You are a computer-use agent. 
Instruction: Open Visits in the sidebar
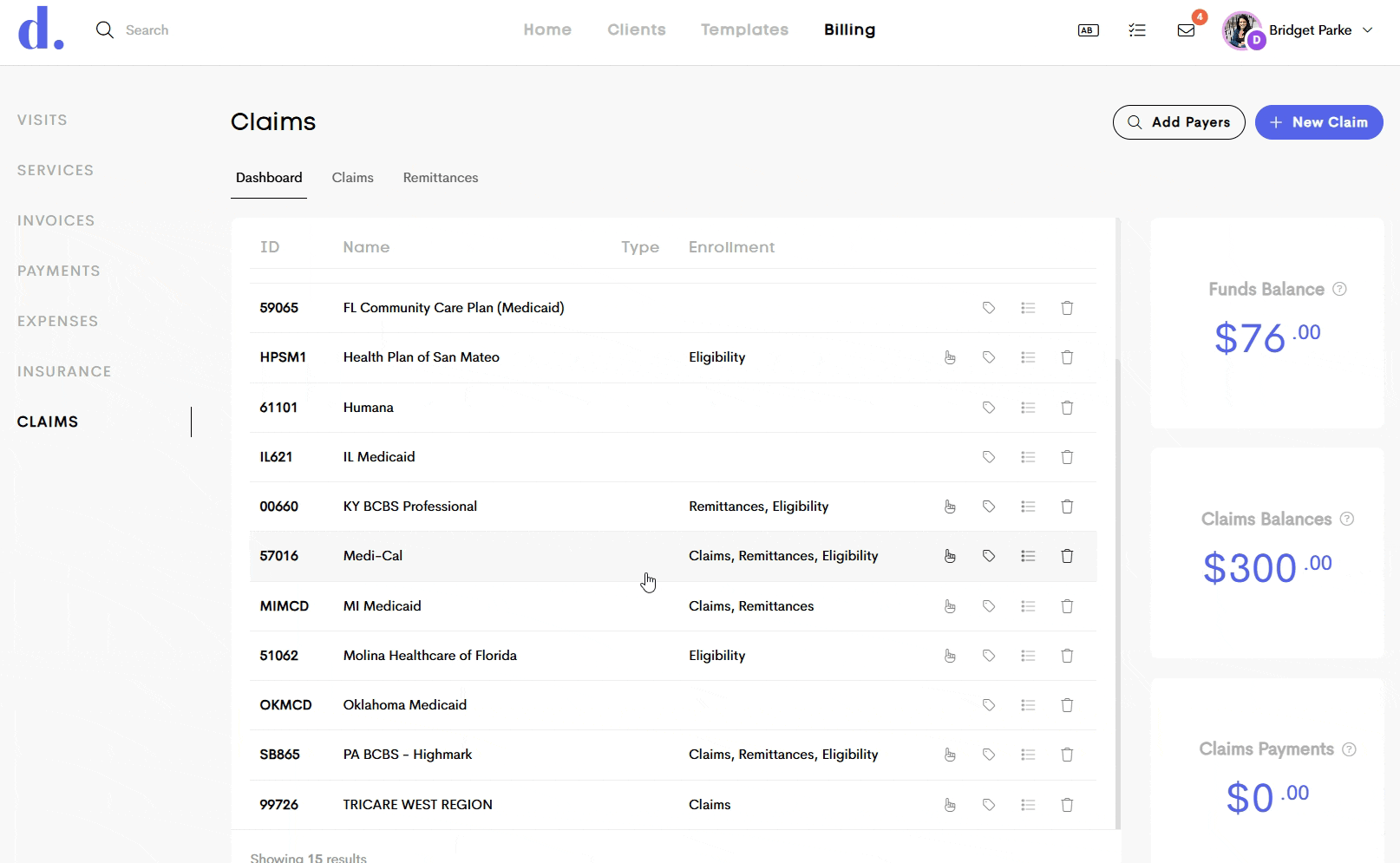point(43,120)
